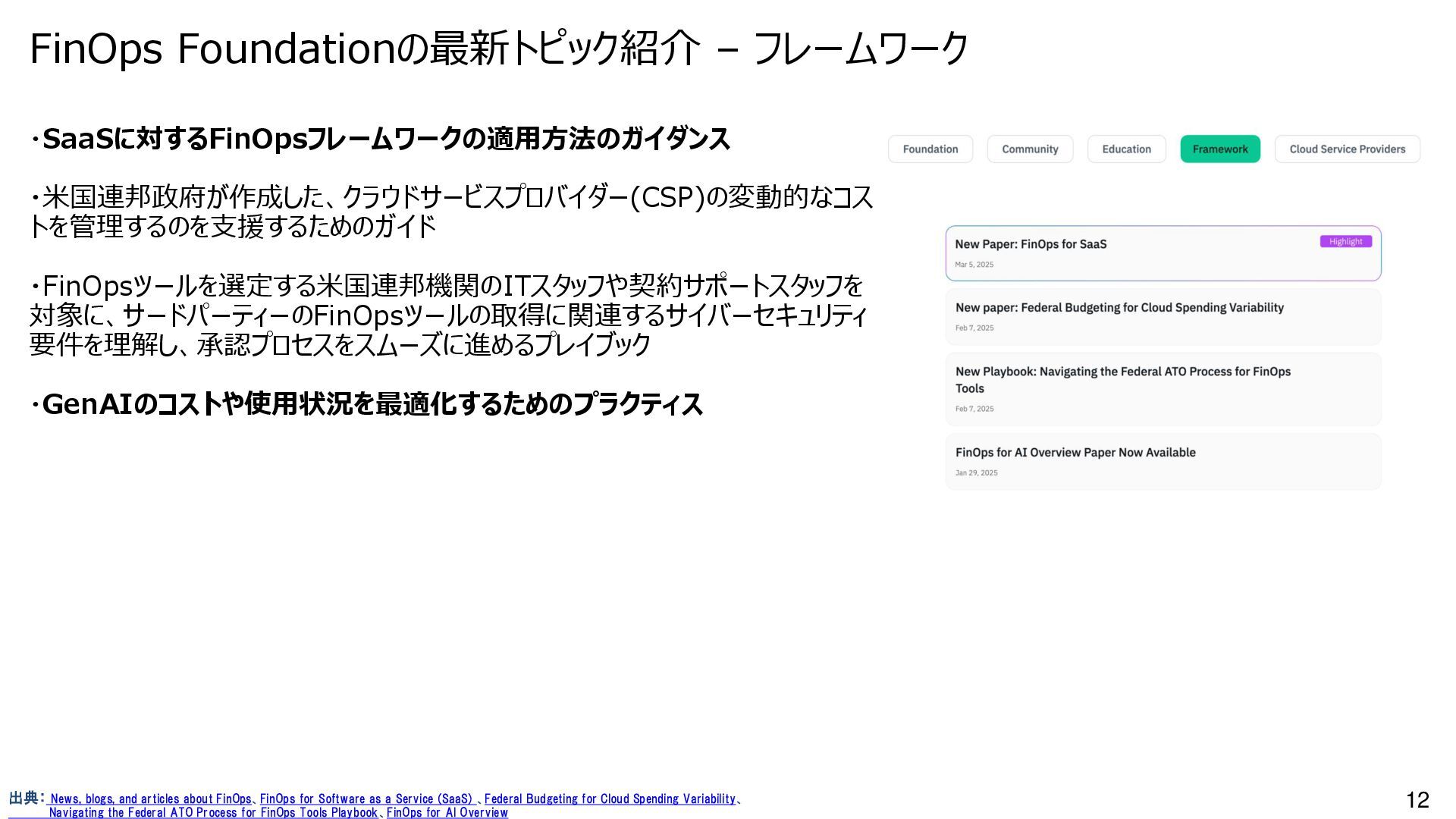Open the Cloud Service Providers tab
This screenshot has width=1456, height=819.
1348,149
